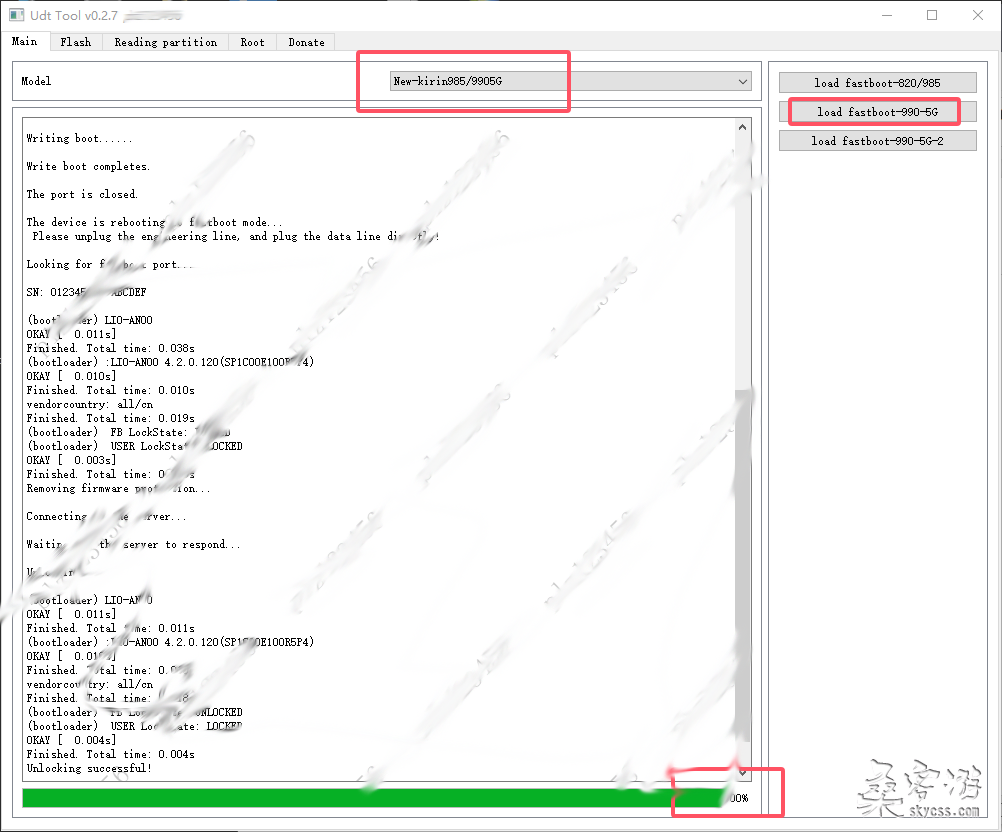Expand the Model dropdown showing New-kirin985/9905G
This screenshot has width=1002, height=832.
[x=571, y=81]
